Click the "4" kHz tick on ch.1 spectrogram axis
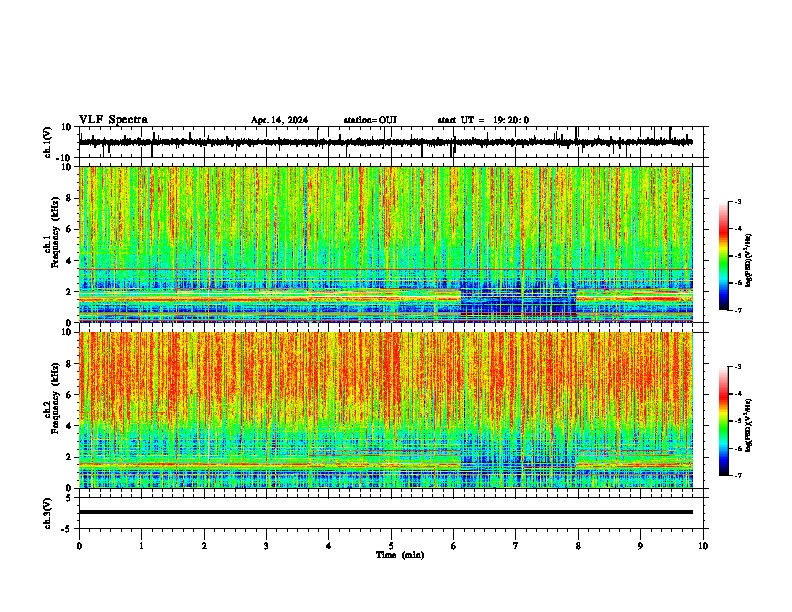The image size is (792, 612). pyautogui.click(x=69, y=261)
